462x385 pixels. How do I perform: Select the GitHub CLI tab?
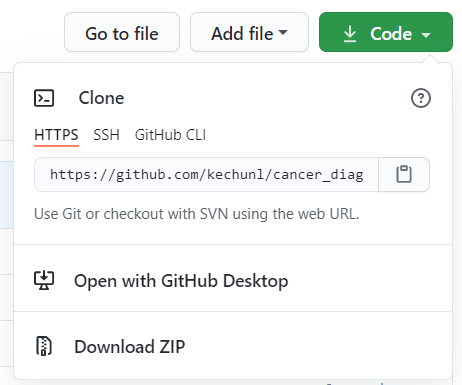[x=170, y=135]
